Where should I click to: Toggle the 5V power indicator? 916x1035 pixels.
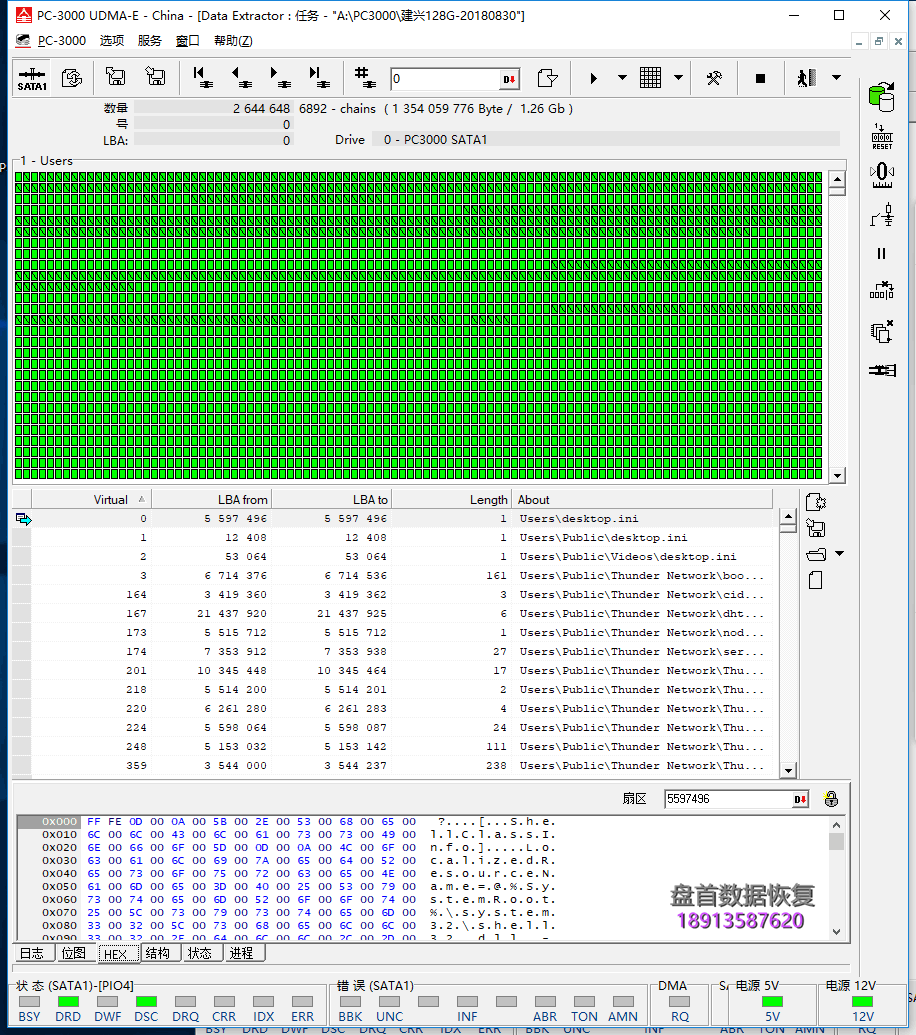click(x=772, y=1001)
